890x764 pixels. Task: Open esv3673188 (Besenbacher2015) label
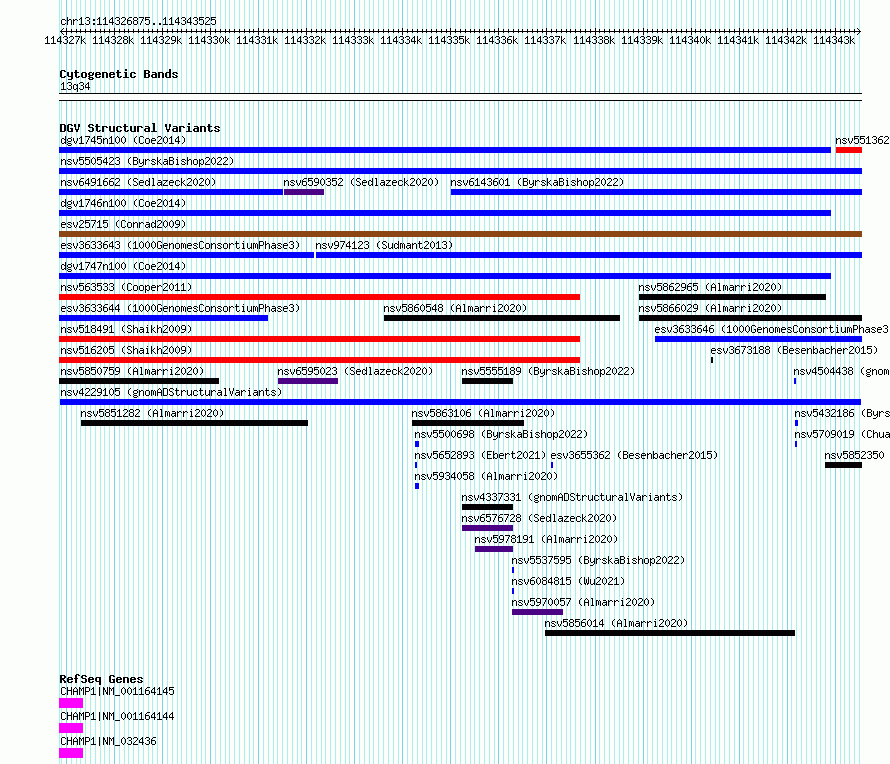coord(794,350)
